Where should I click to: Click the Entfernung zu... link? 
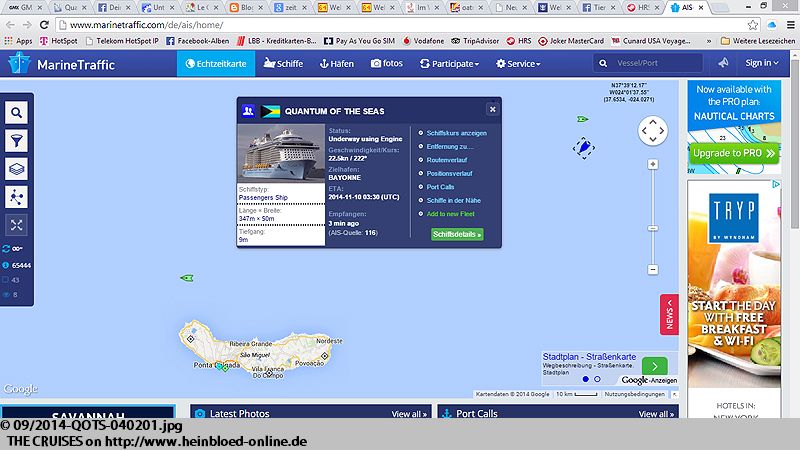pyautogui.click(x=449, y=146)
